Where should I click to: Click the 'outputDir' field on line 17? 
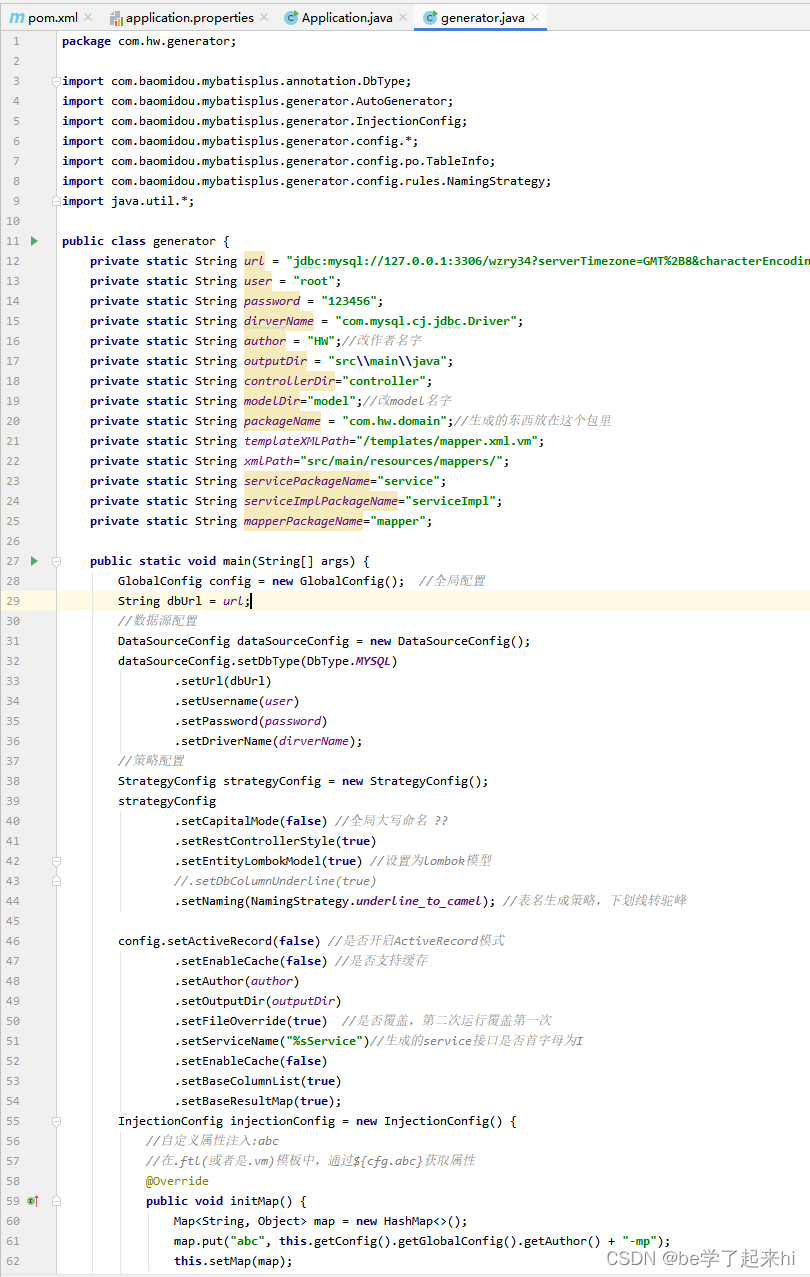[275, 361]
